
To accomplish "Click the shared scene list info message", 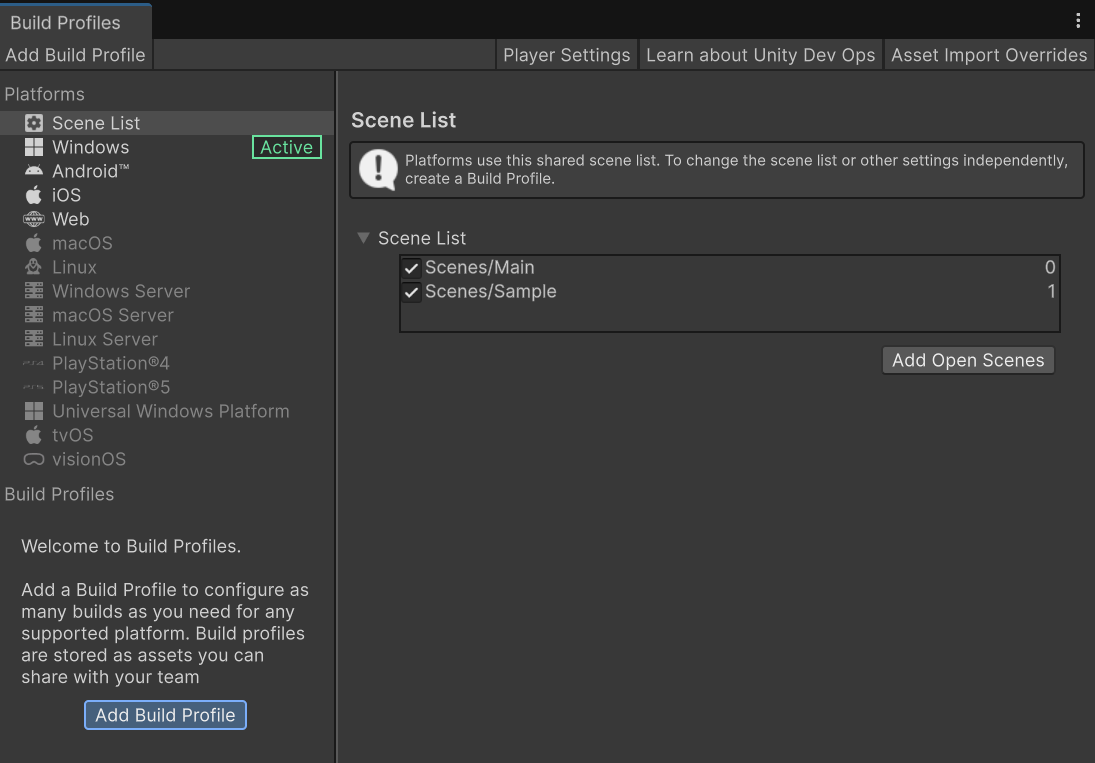I will click(x=736, y=170).
